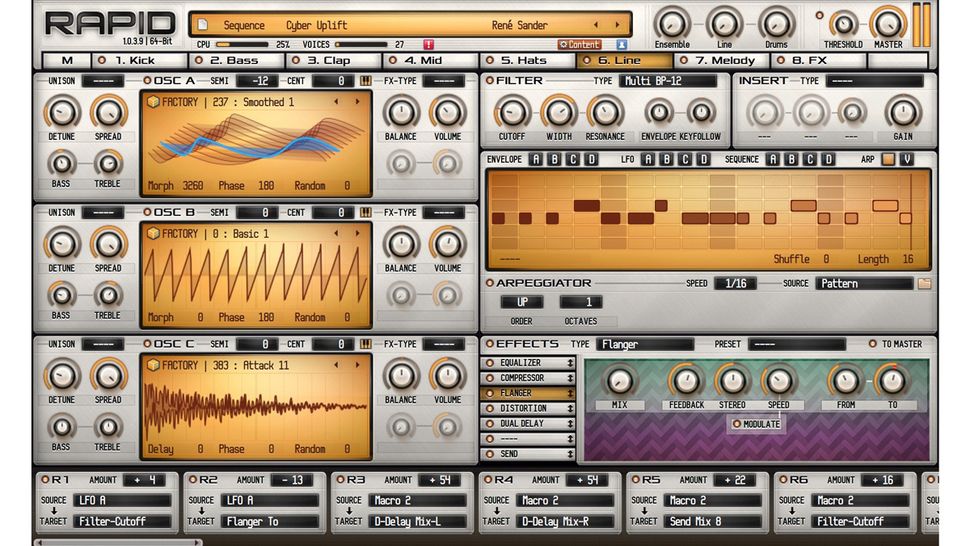The height and width of the screenshot is (546, 970).
Task: Select Sequence C modulation button
Action: pos(810,160)
